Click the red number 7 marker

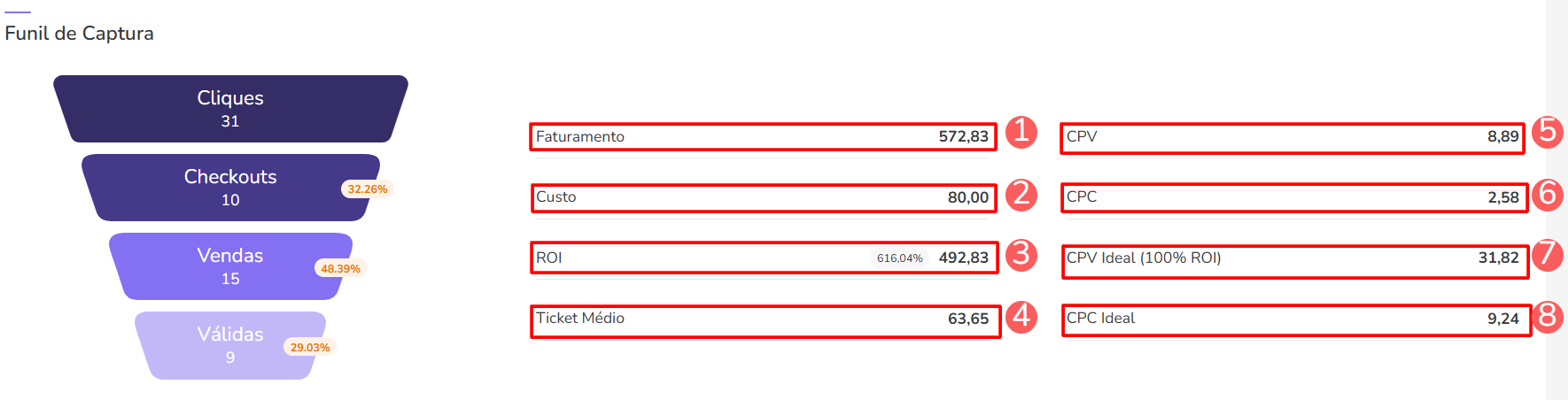pos(1547,254)
